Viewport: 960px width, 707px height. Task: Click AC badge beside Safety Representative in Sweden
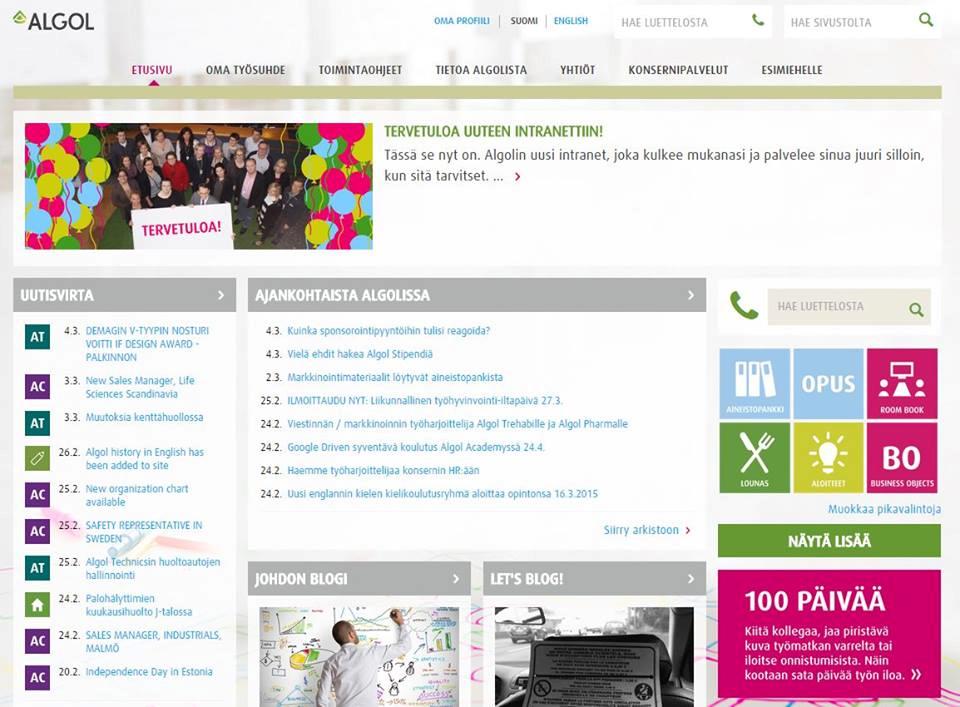(37, 531)
